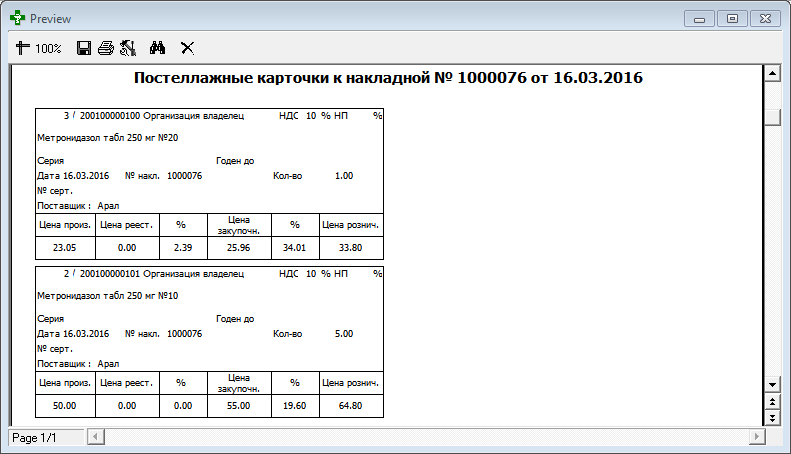Open page setup settings icon
791x454 pixels.
[127, 48]
